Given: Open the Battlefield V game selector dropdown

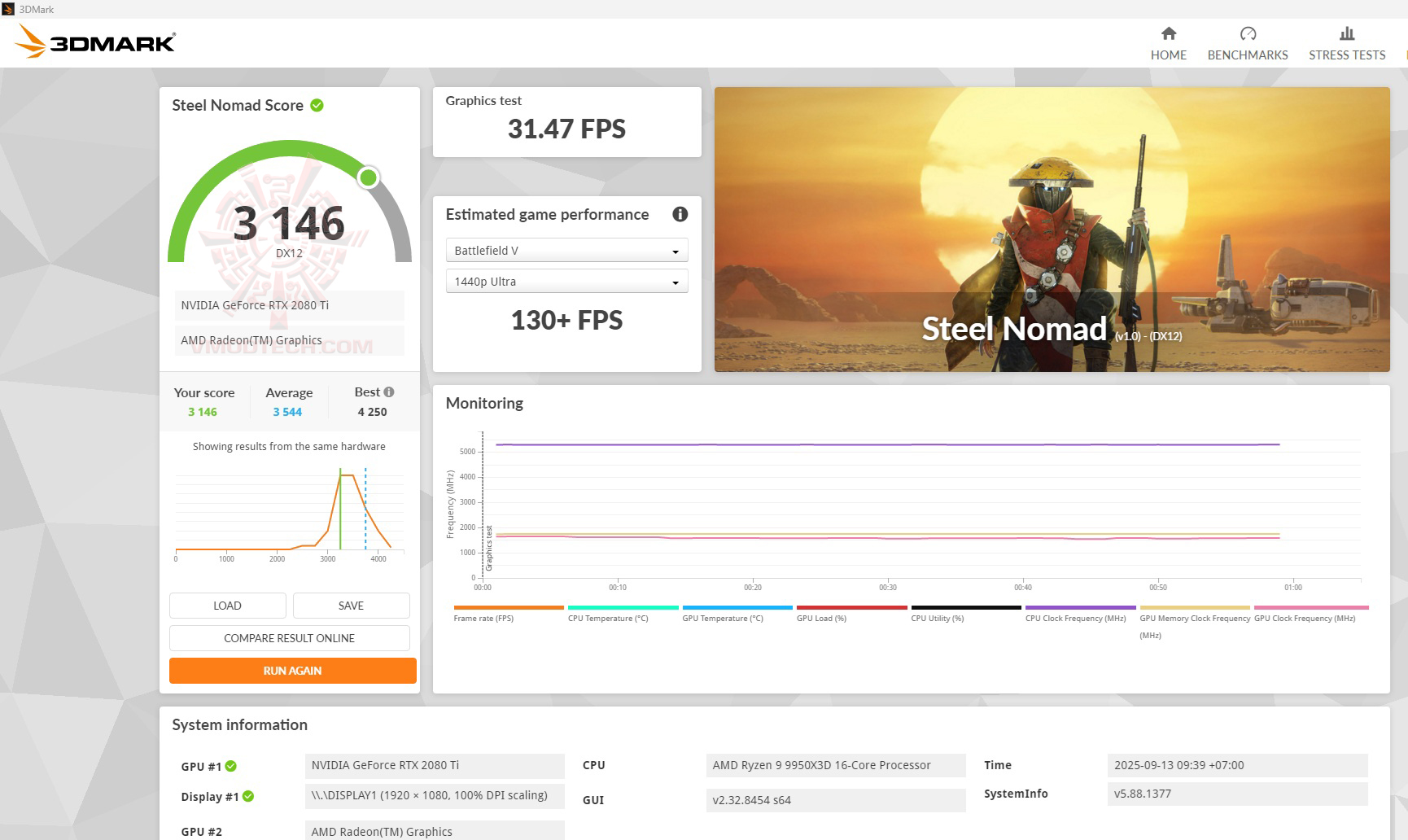Looking at the screenshot, I should [x=566, y=250].
